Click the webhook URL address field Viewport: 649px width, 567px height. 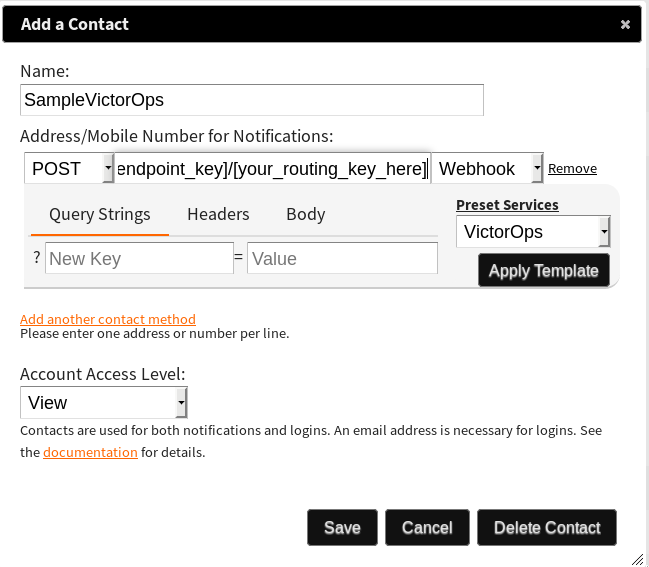[x=272, y=169]
